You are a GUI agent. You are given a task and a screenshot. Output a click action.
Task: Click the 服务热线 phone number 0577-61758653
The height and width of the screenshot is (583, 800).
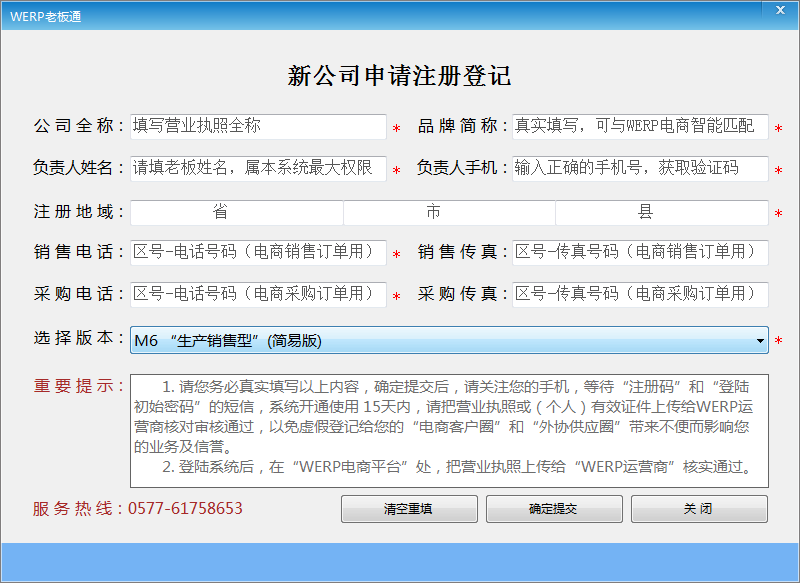(185, 509)
